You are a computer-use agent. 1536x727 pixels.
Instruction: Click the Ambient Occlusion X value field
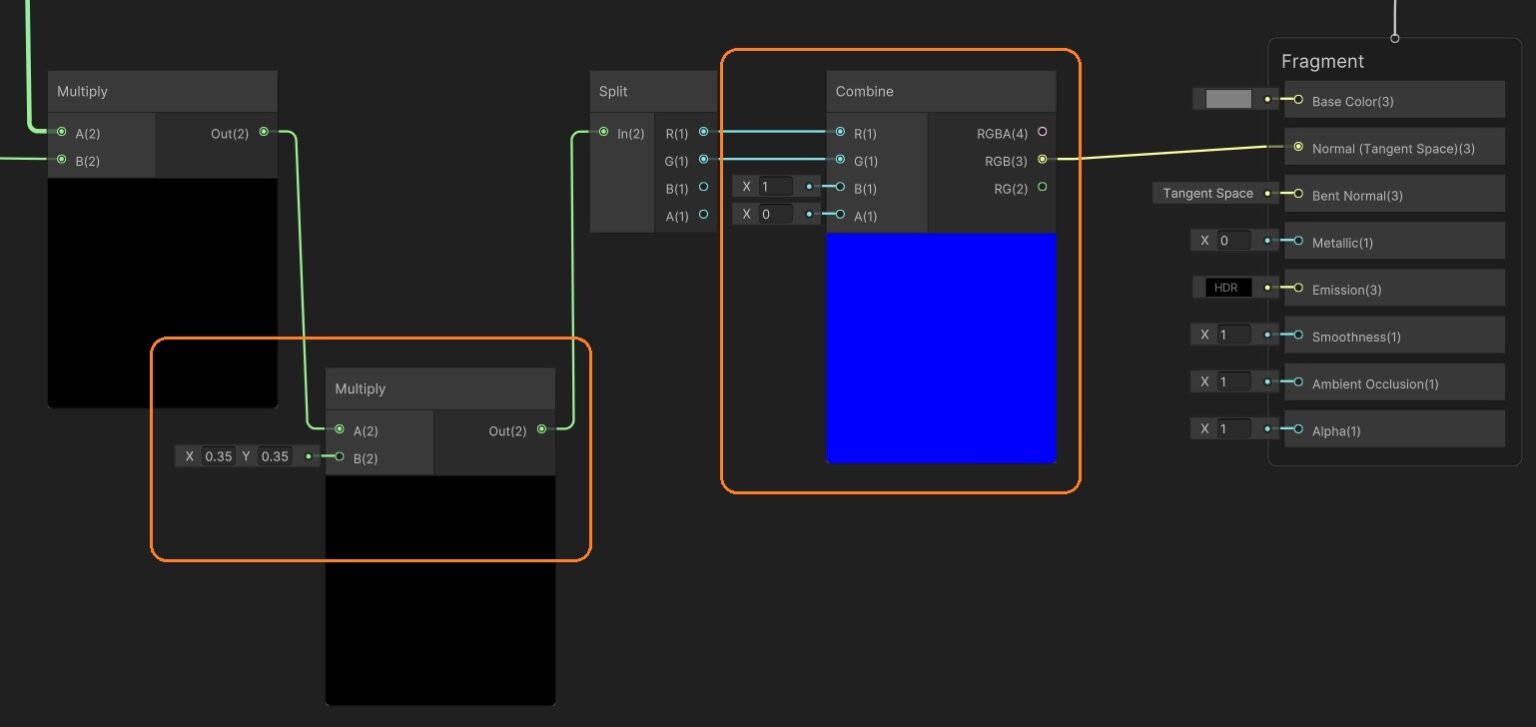(x=1234, y=382)
